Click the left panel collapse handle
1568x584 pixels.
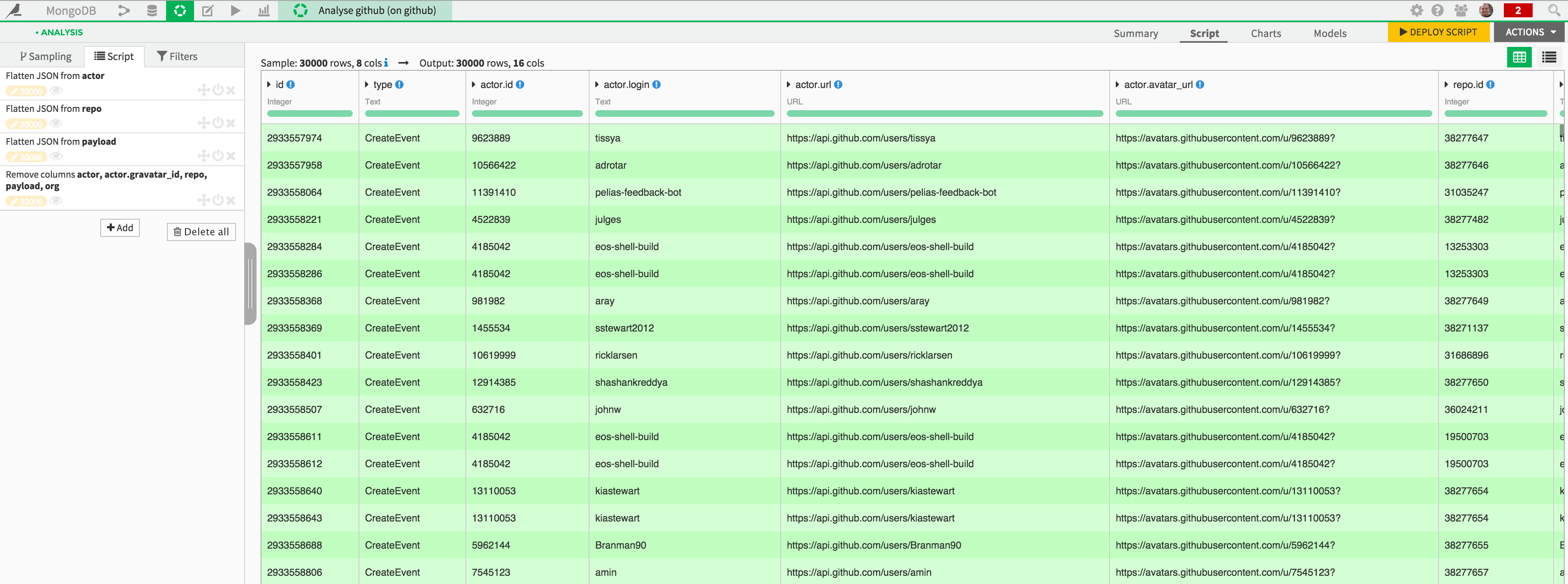point(250,284)
